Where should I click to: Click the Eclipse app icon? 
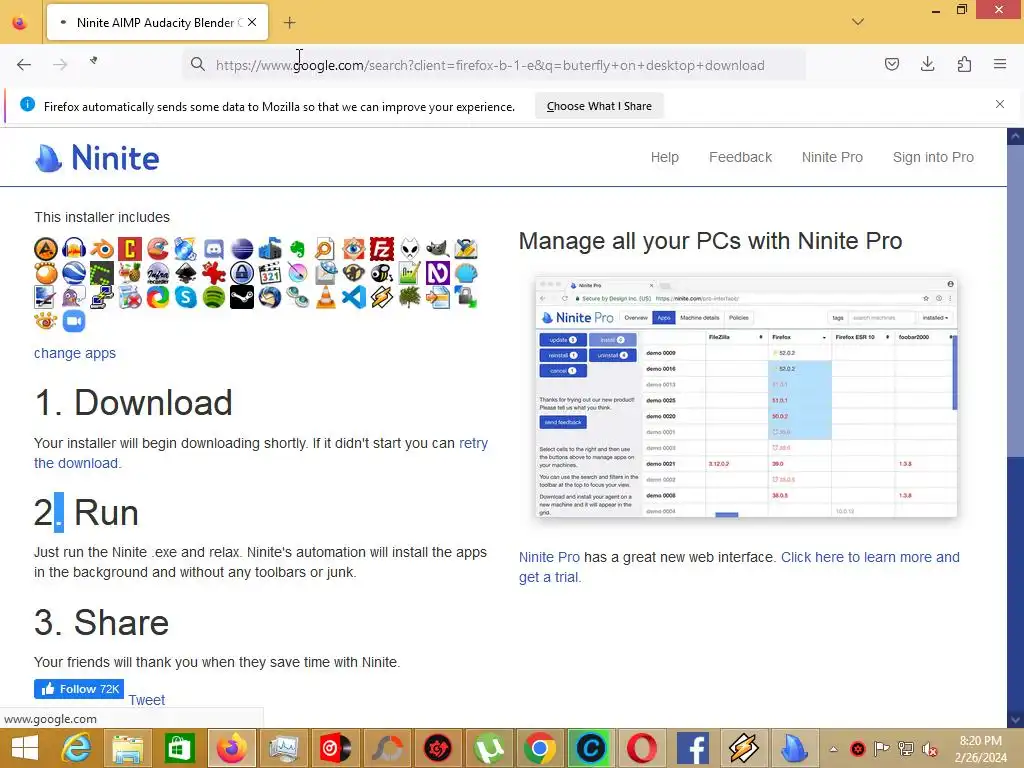[x=242, y=249]
